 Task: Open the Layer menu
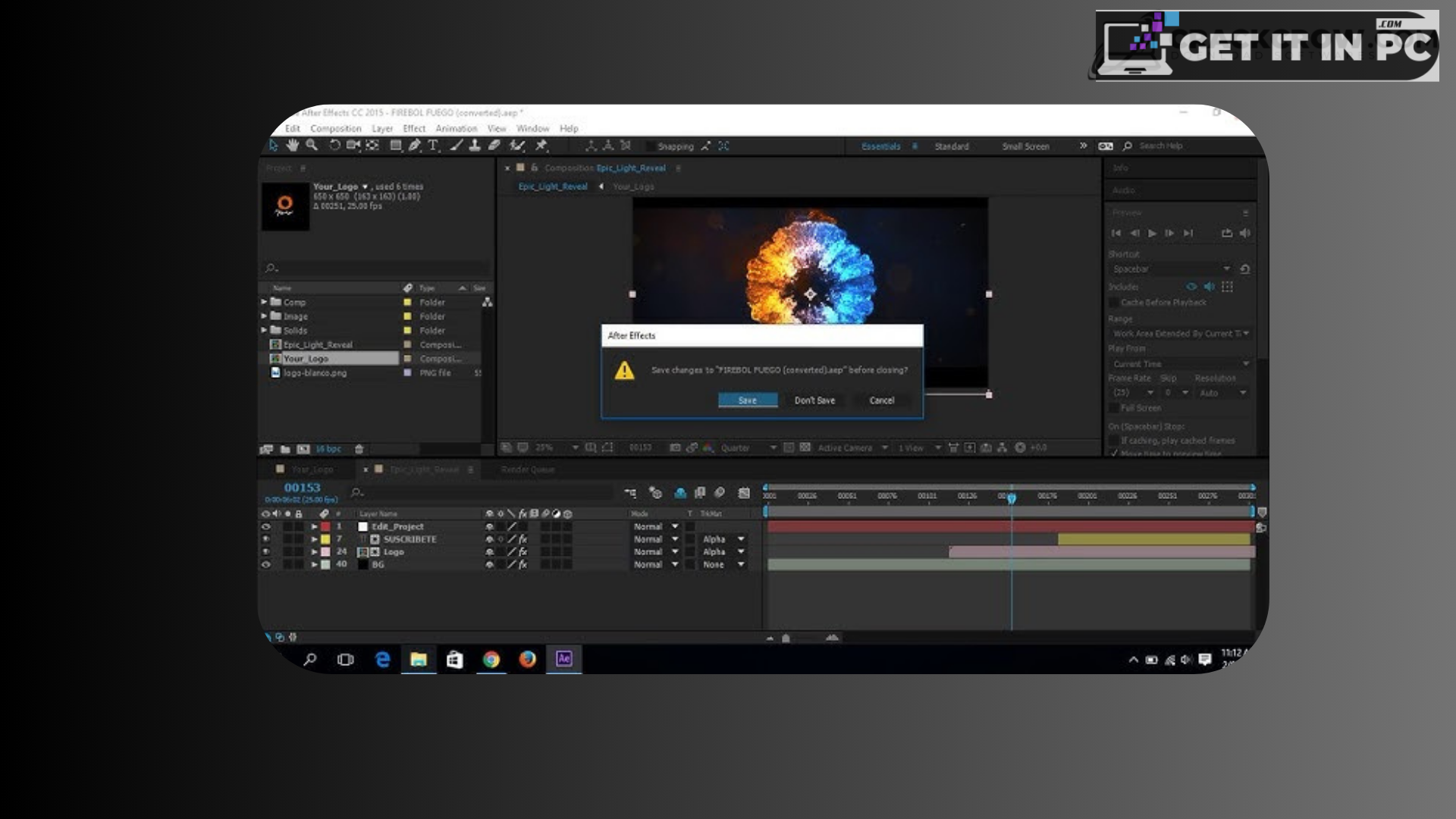[382, 129]
